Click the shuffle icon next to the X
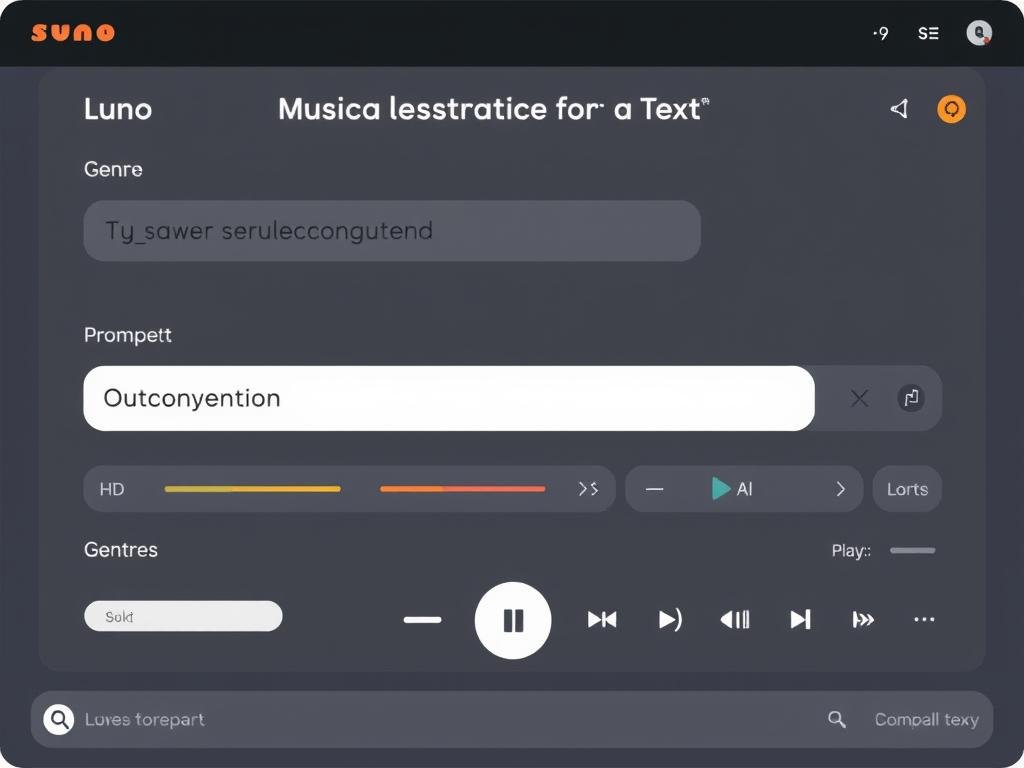Viewport: 1024px width, 768px height. (910, 398)
